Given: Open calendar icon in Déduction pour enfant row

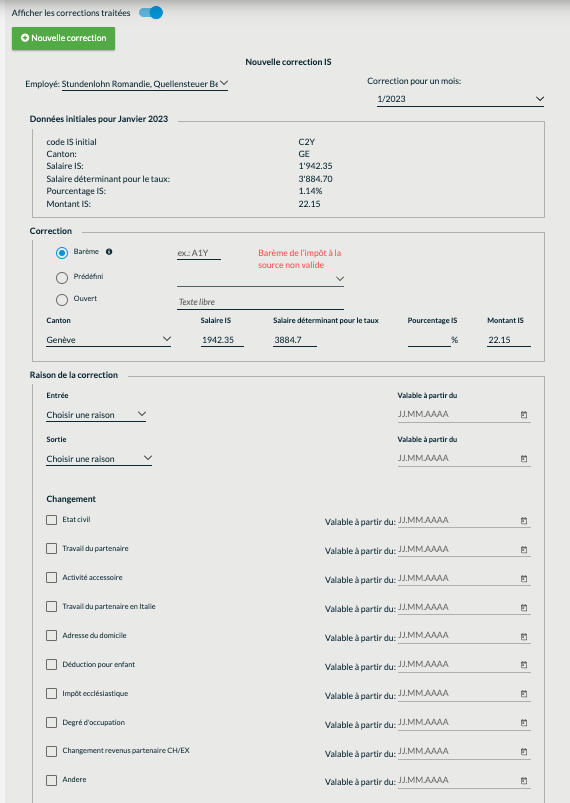Looking at the screenshot, I should [x=524, y=665].
